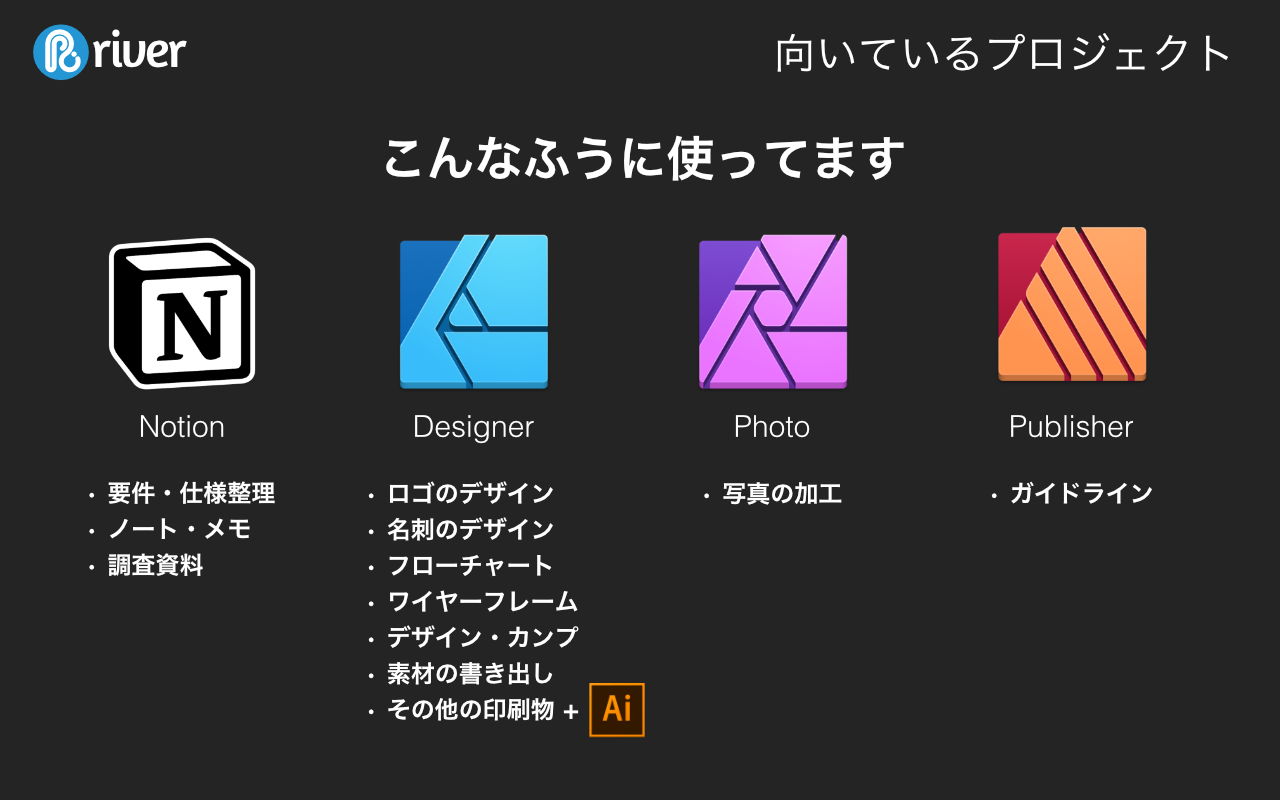Screen dimensions: 1280x800
Task: Click the bullet 素材の書き出し
Action: pyautogui.click(x=470, y=673)
